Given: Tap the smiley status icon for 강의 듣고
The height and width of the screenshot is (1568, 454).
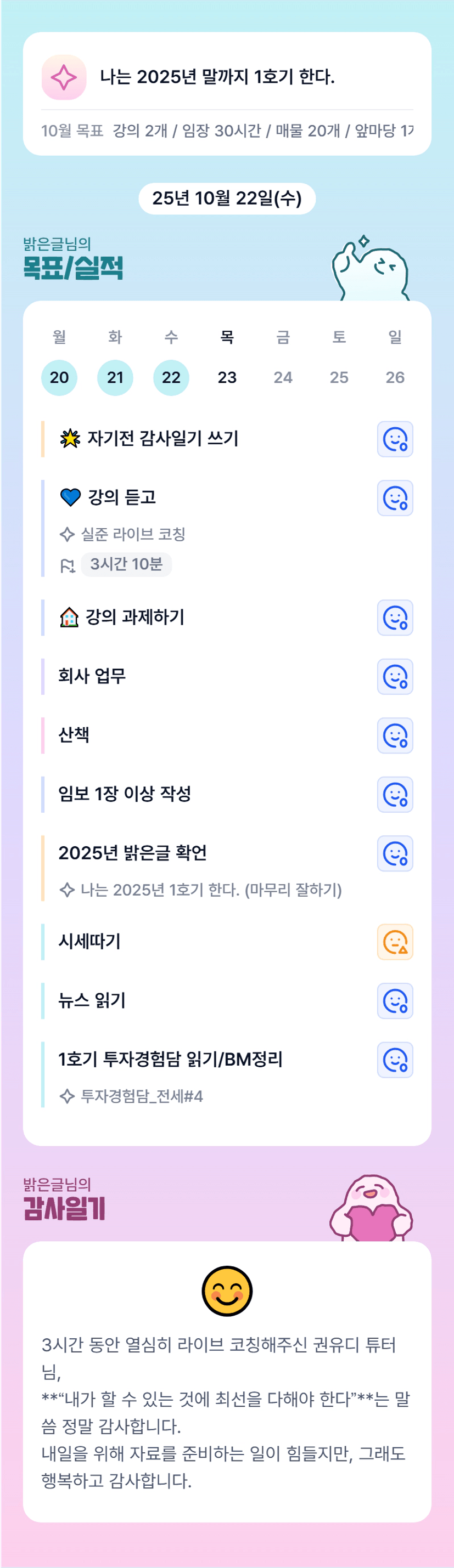Looking at the screenshot, I should (x=395, y=498).
